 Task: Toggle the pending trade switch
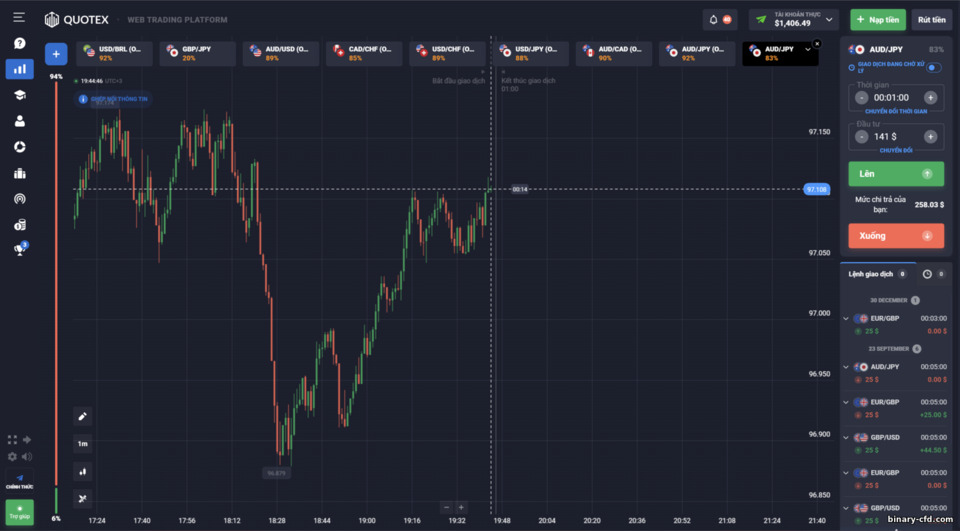pos(933,67)
